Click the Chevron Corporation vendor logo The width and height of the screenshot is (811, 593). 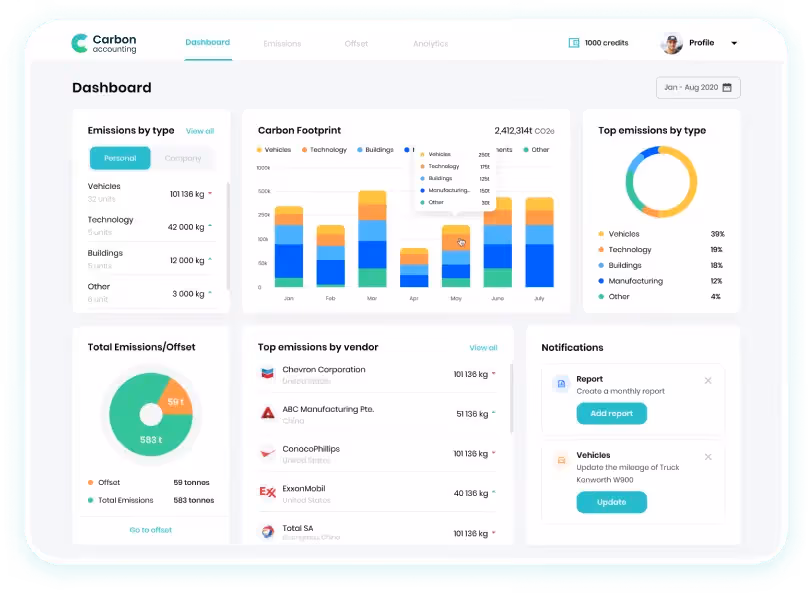(267, 373)
